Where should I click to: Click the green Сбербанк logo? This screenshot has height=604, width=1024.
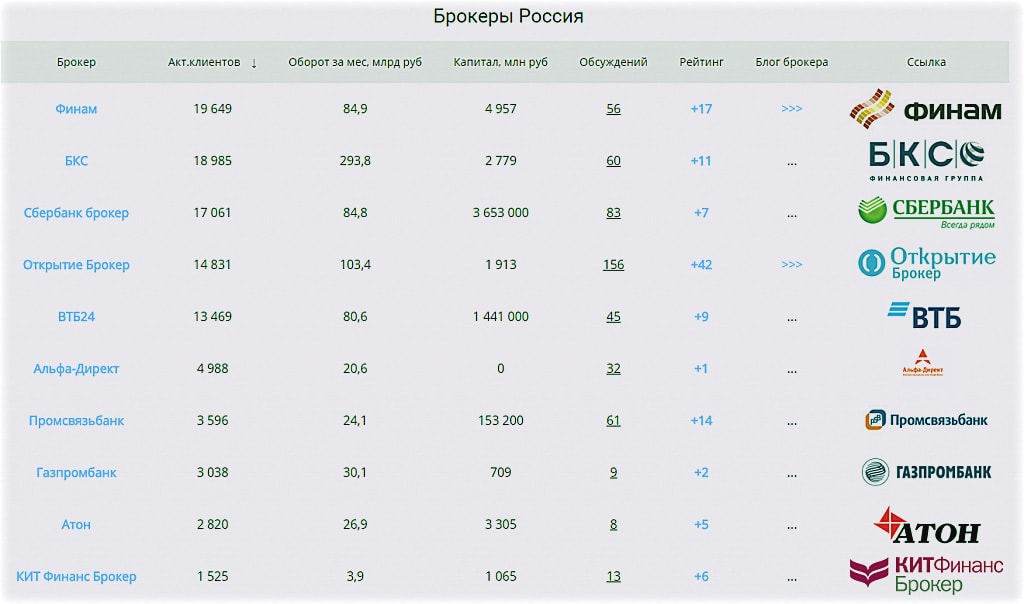(925, 212)
